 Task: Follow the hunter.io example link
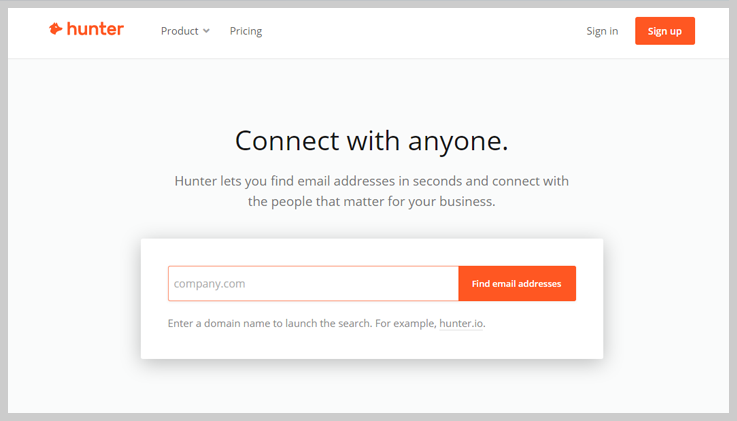tap(461, 323)
